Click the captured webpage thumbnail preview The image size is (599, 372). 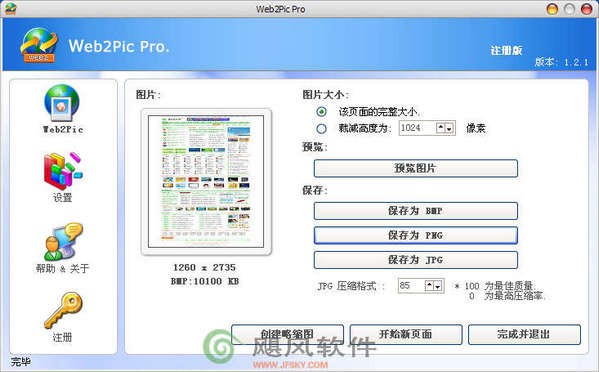(x=206, y=181)
